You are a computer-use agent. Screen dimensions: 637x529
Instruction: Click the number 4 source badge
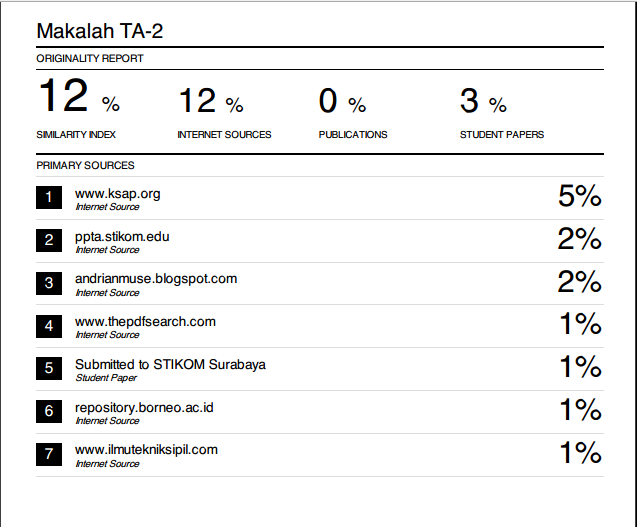pos(48,326)
